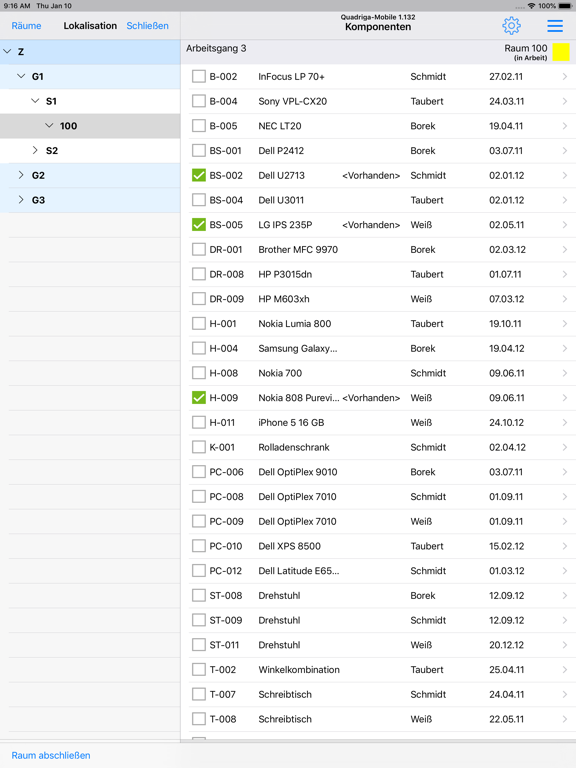The height and width of the screenshot is (768, 576).
Task: Select room 100 in the tree
Action: tap(69, 126)
